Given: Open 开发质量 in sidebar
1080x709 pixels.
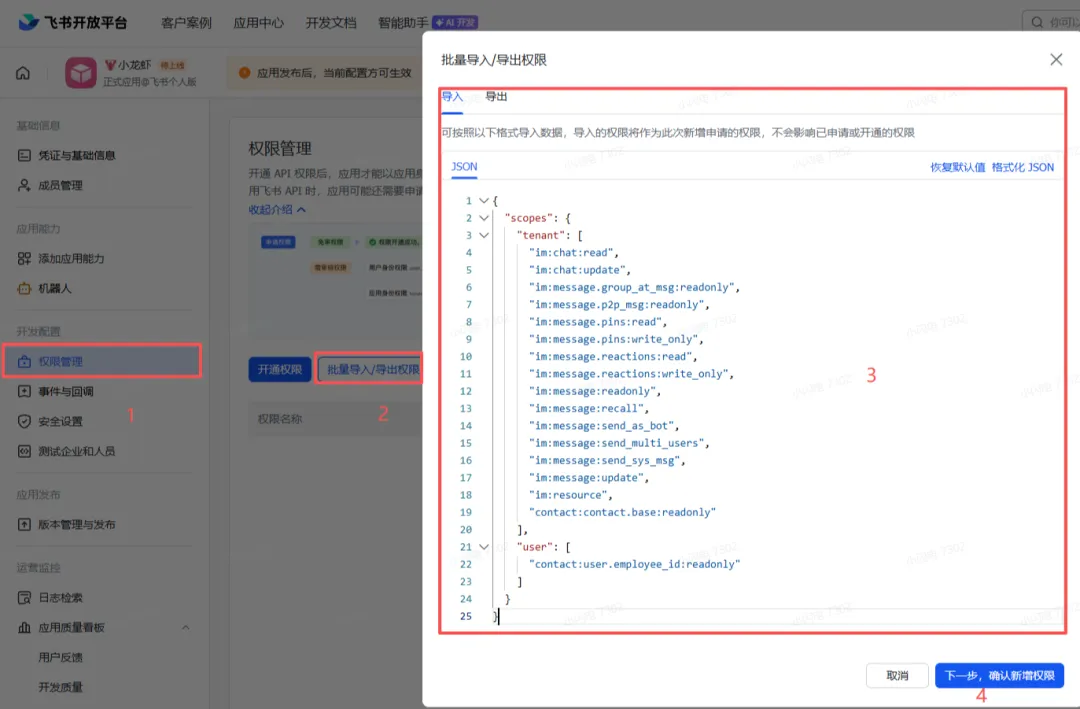Looking at the screenshot, I should pyautogui.click(x=61, y=688).
